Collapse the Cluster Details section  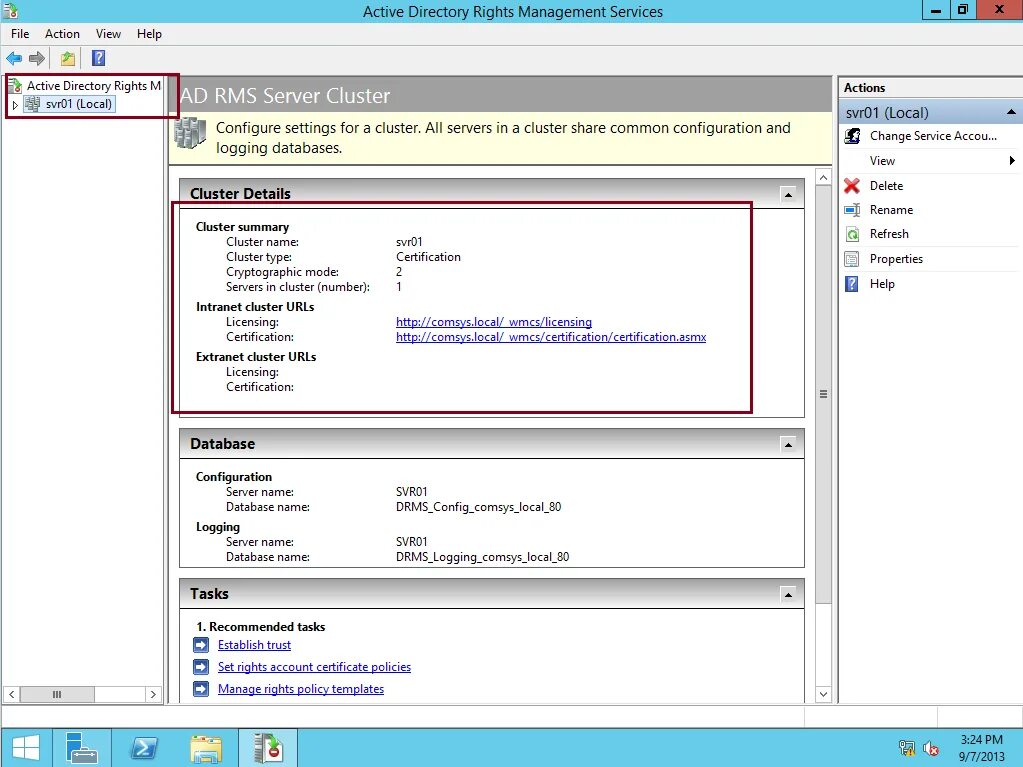point(788,194)
